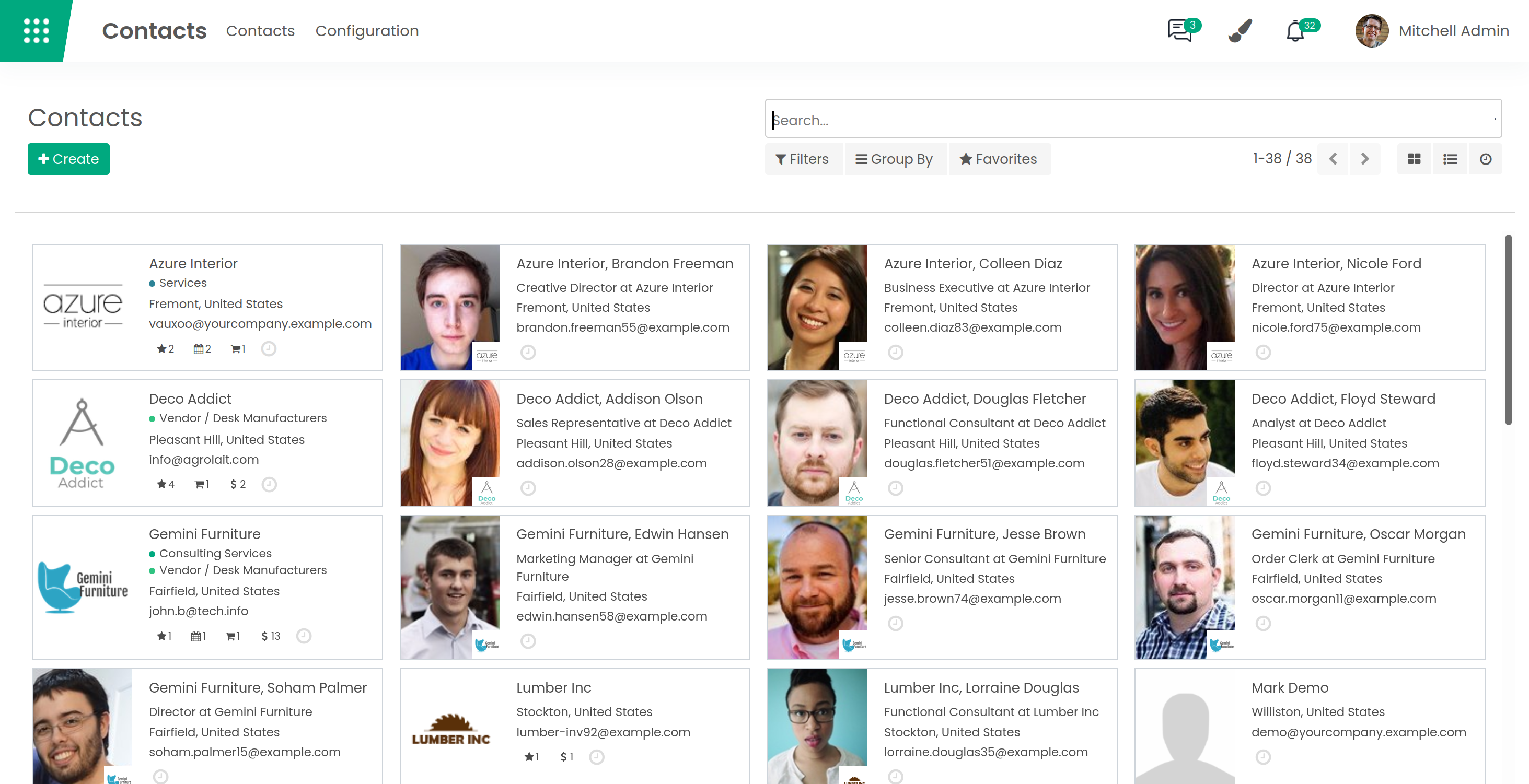Click the vertical scrollbar of contact list

tap(1508, 330)
